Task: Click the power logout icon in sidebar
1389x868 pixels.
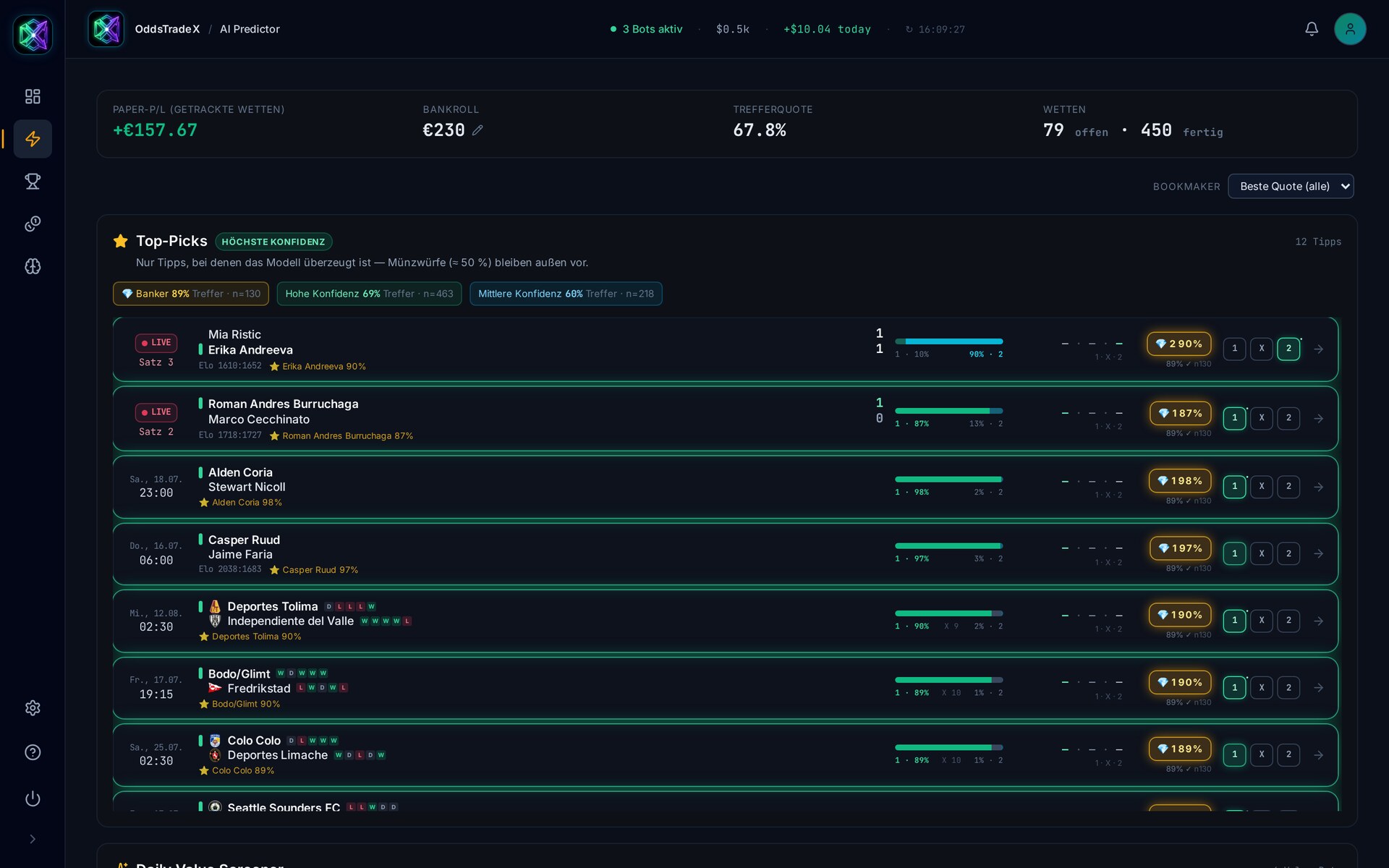Action: (x=33, y=799)
